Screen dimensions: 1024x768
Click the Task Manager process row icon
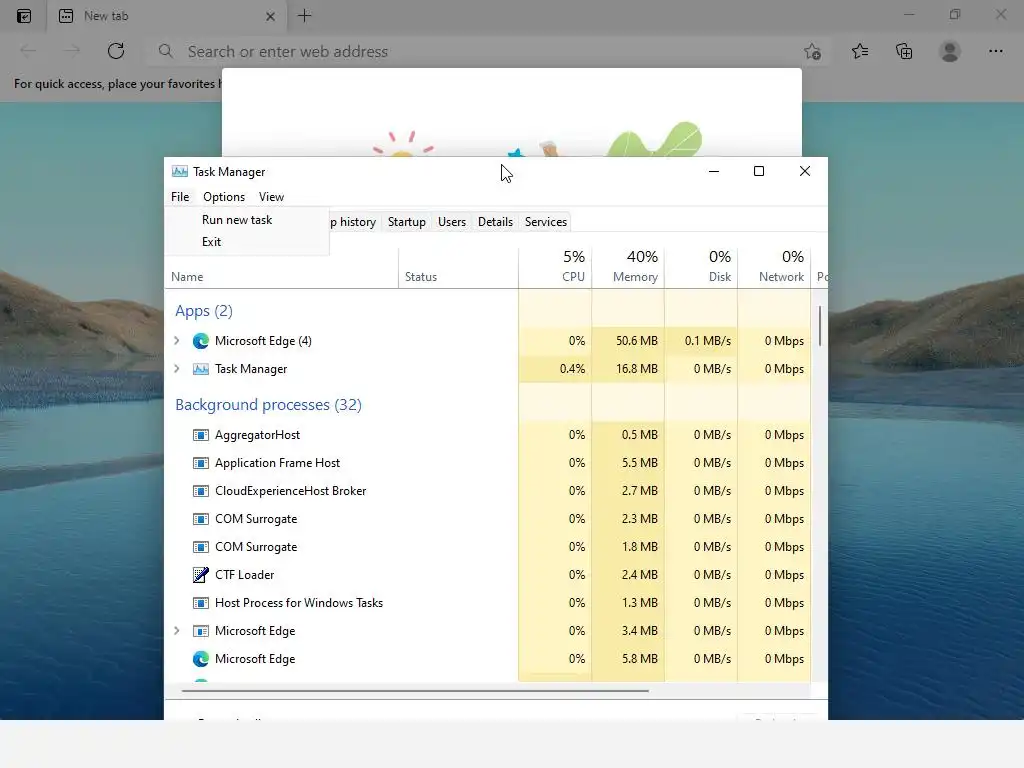pyautogui.click(x=200, y=369)
